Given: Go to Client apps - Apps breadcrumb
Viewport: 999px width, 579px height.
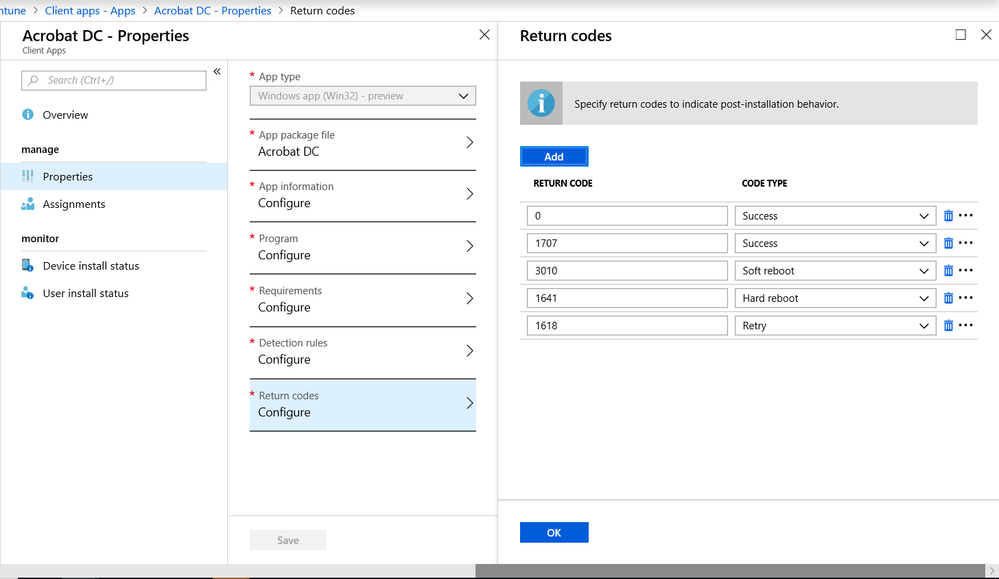Looking at the screenshot, I should pyautogui.click(x=90, y=11).
